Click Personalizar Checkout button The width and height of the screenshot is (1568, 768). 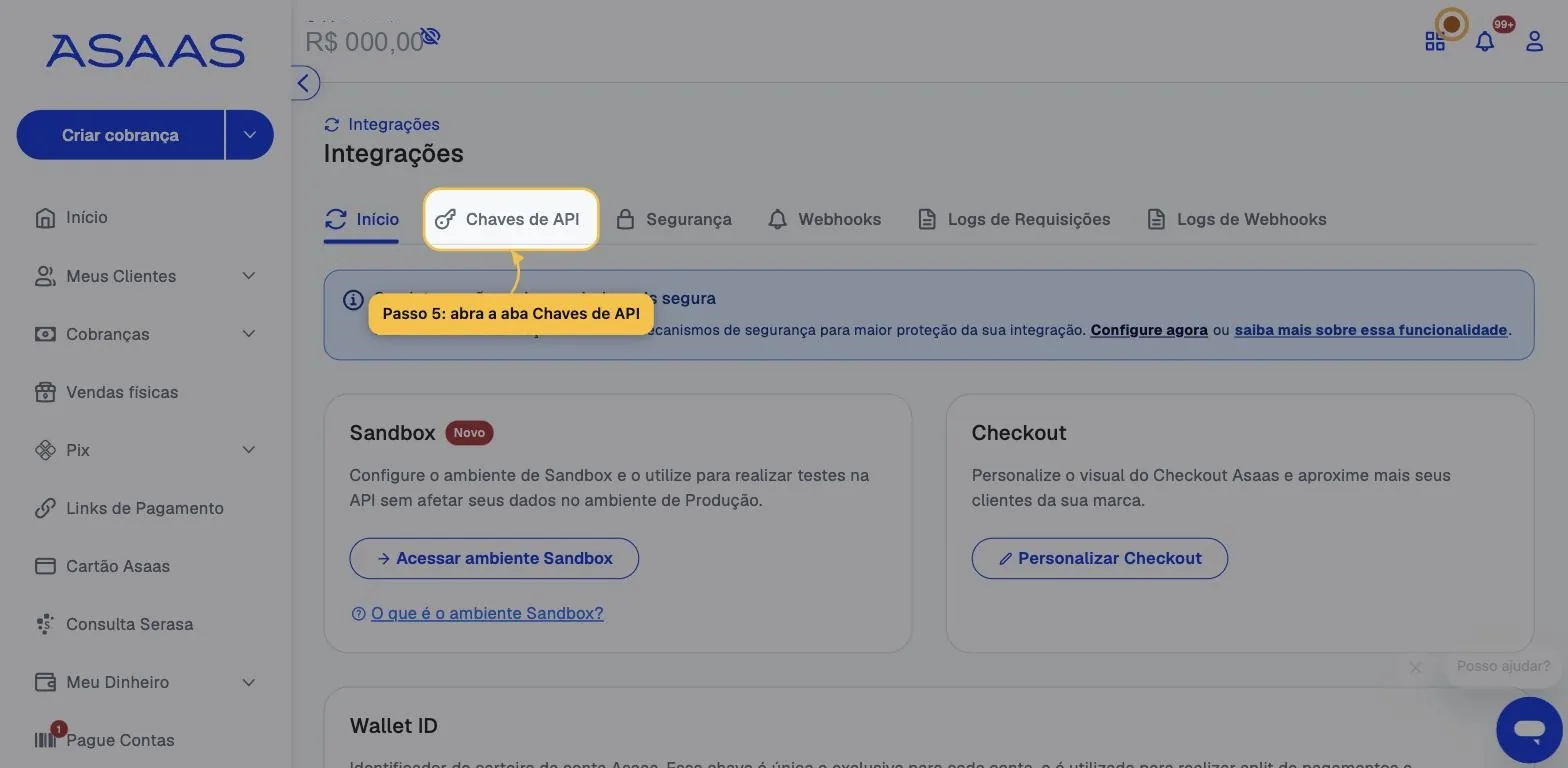[x=1099, y=559]
